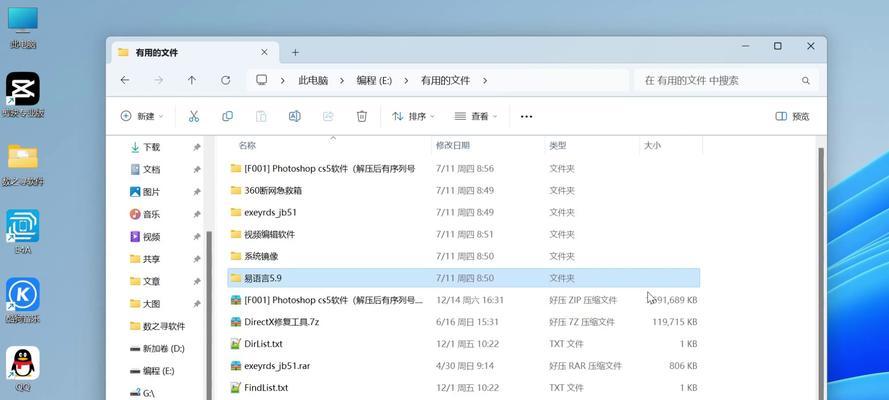Open the 排序 sort dropdown

(413, 116)
